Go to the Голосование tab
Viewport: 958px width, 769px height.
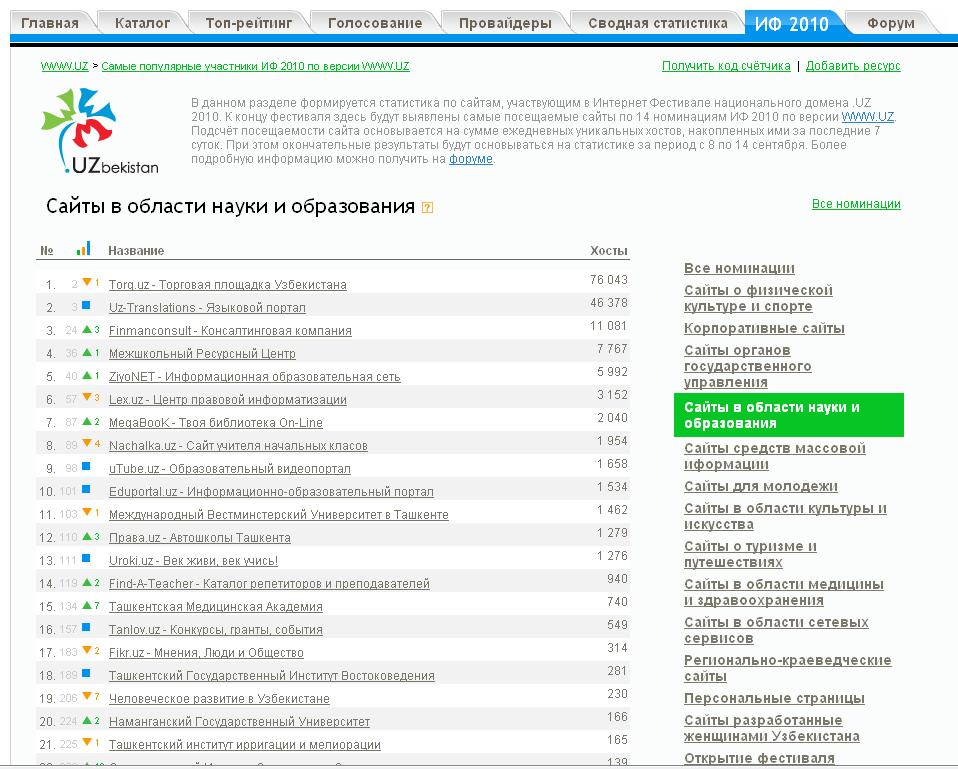[x=375, y=23]
